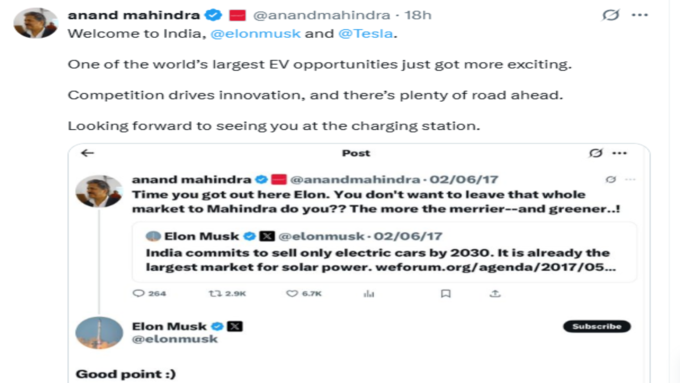Open anand mahindra's profile picture at top

(36, 23)
